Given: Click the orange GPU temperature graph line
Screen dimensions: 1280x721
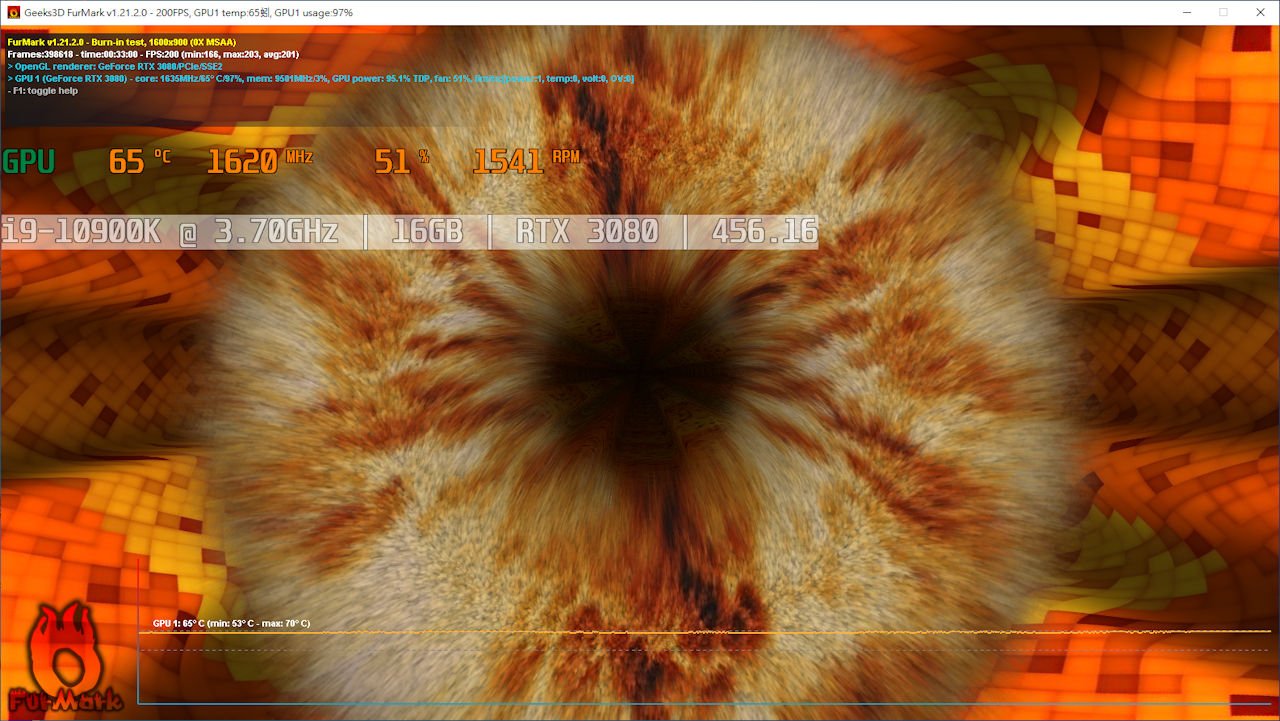Looking at the screenshot, I should pos(705,632).
